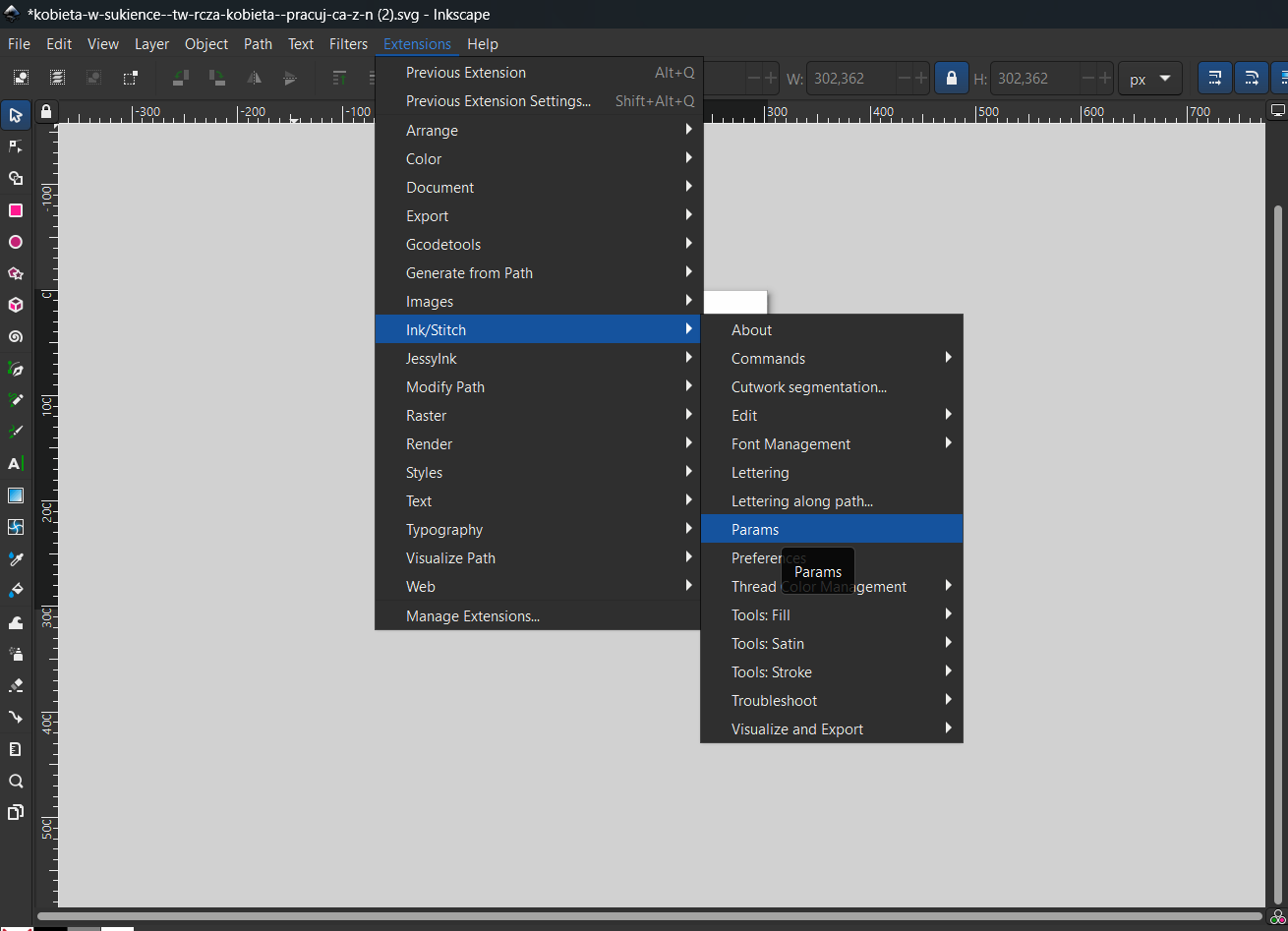Select the Gradient tool
The height and width of the screenshot is (931, 1288).
tap(16, 495)
